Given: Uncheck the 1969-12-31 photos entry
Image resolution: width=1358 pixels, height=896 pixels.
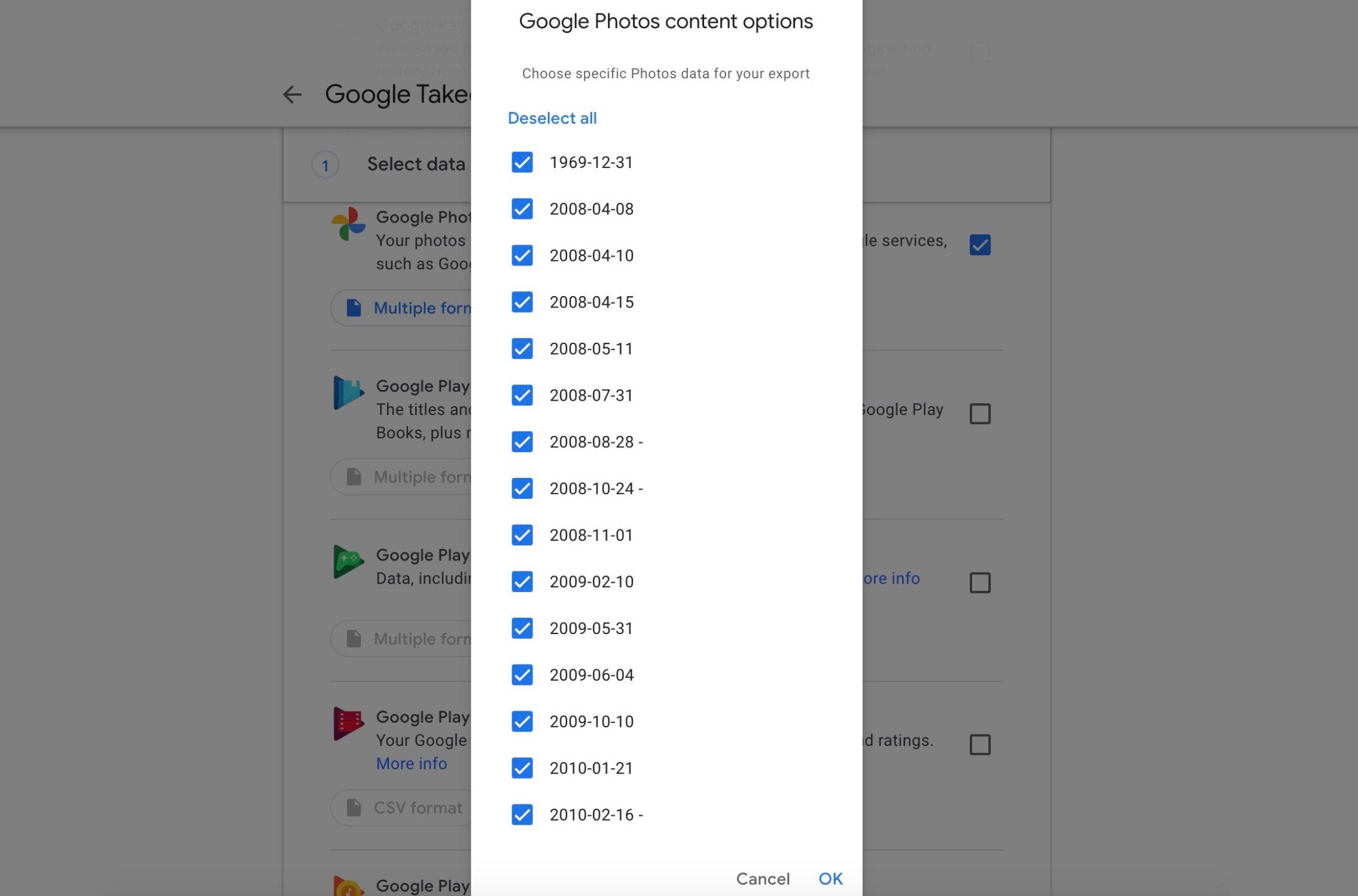Looking at the screenshot, I should 522,161.
